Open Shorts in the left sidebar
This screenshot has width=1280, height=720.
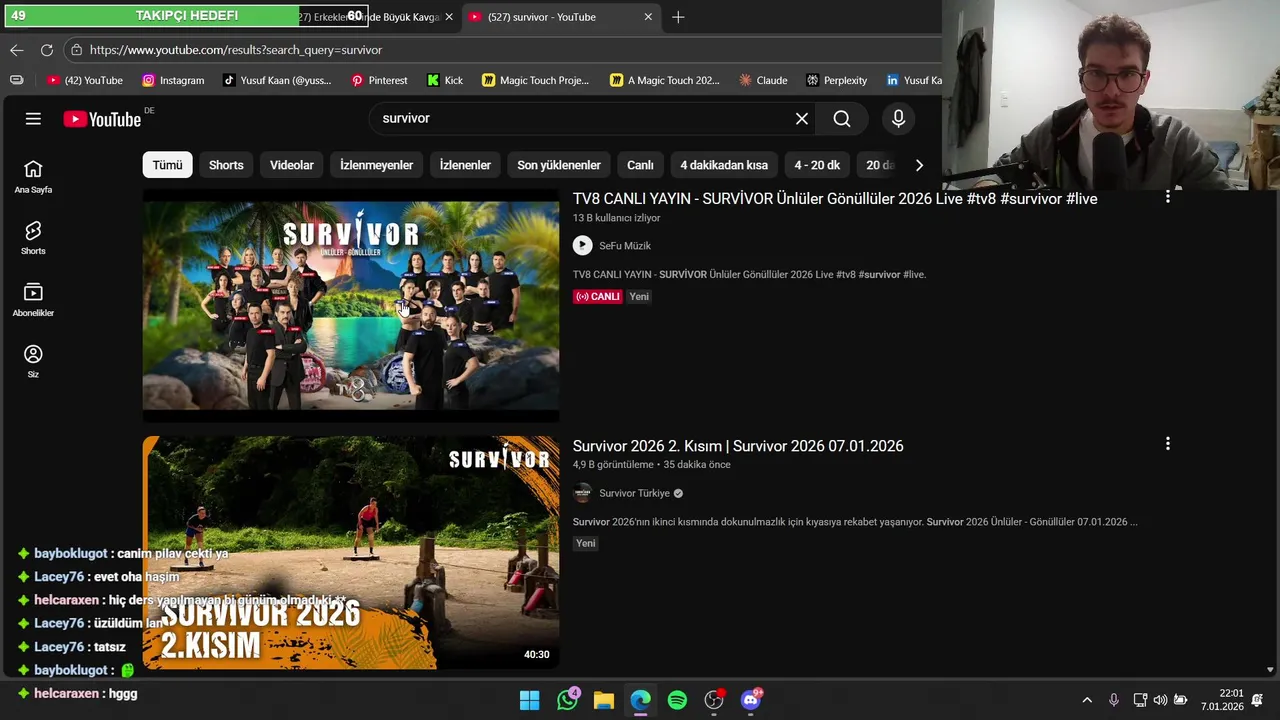(33, 238)
